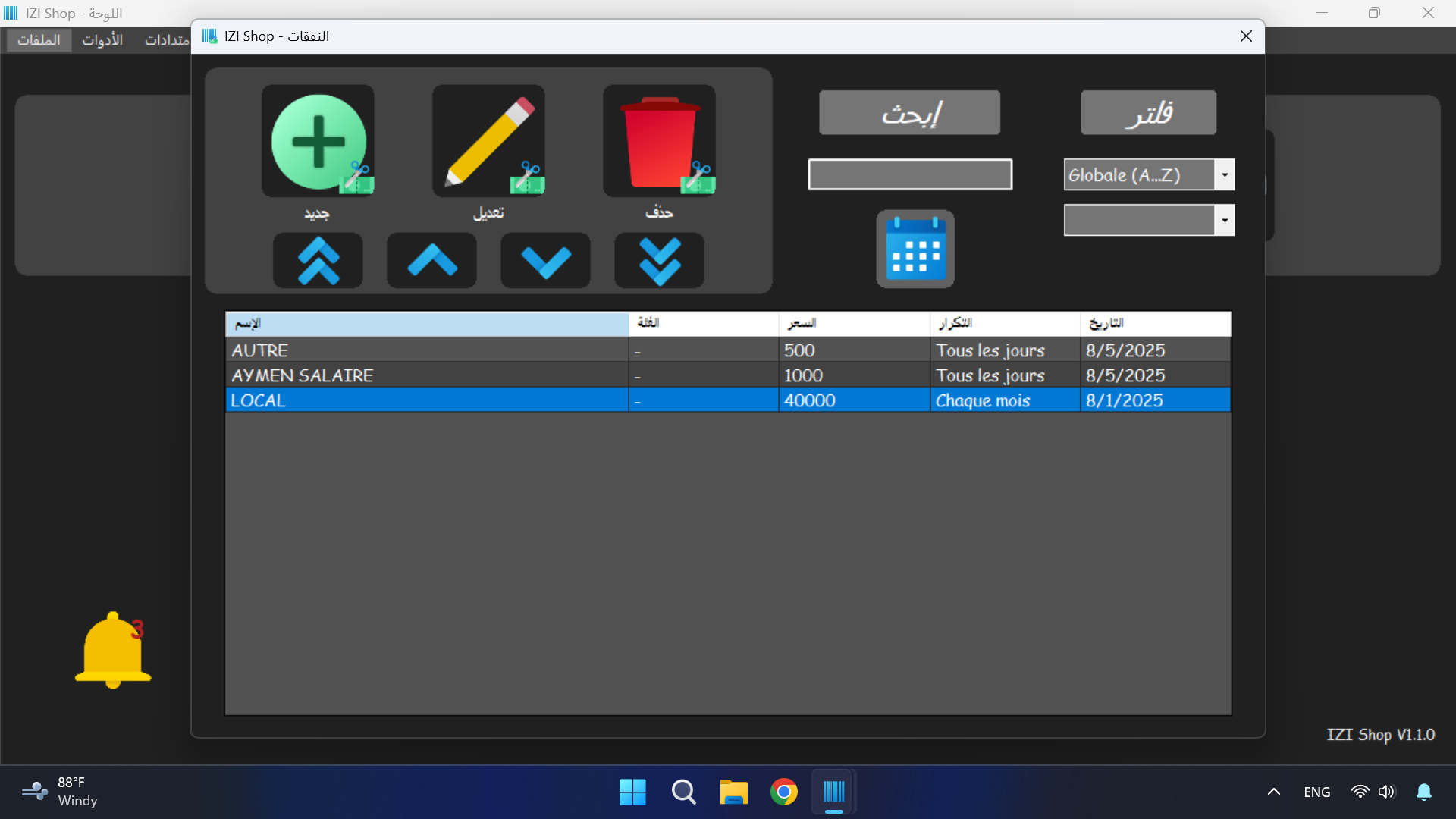Open the empty dropdown below the filter button
This screenshot has height=819, width=1456.
pyautogui.click(x=1147, y=219)
